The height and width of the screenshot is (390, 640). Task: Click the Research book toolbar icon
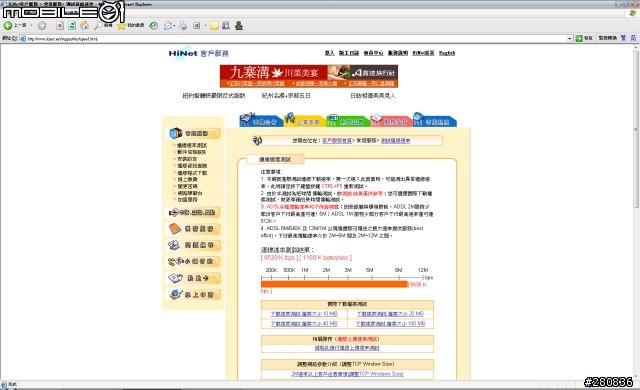pos(226,26)
